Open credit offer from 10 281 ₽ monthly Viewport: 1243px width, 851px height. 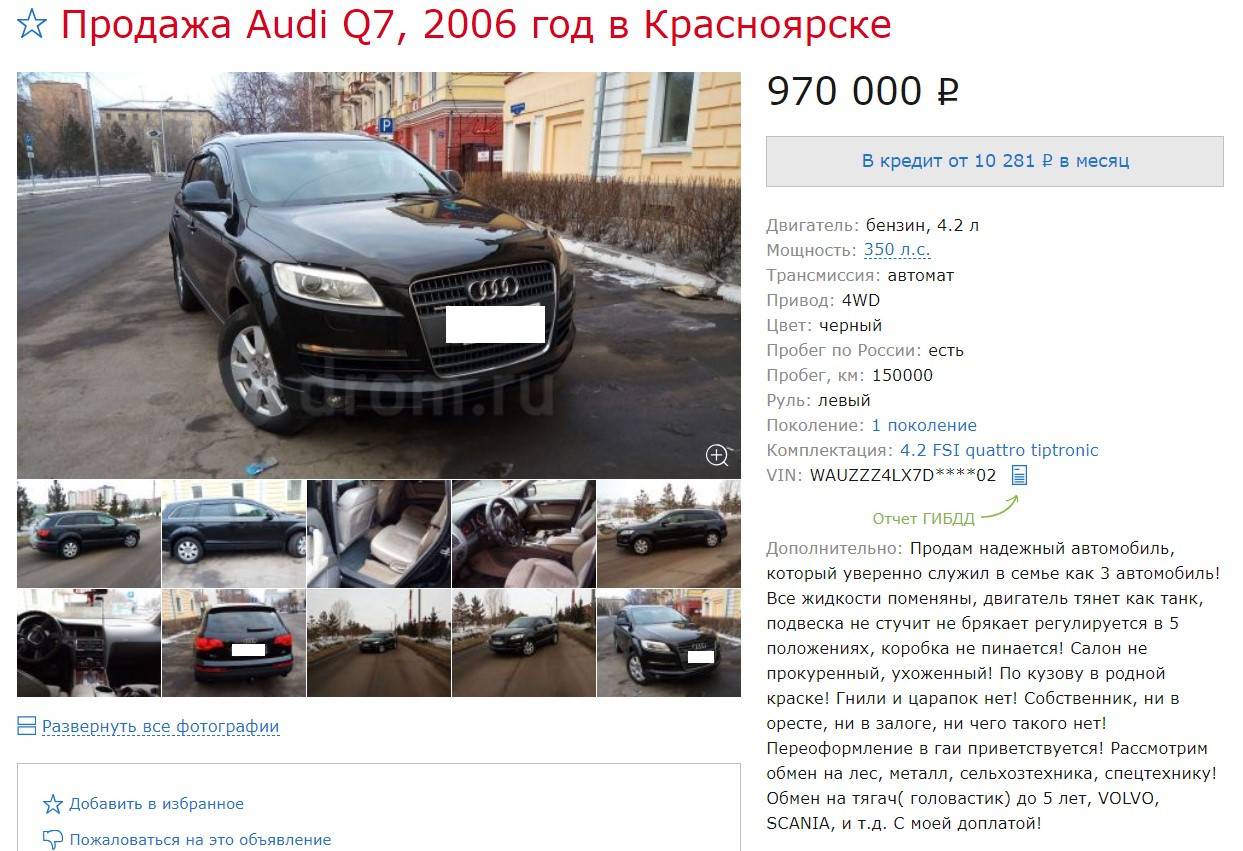point(995,161)
